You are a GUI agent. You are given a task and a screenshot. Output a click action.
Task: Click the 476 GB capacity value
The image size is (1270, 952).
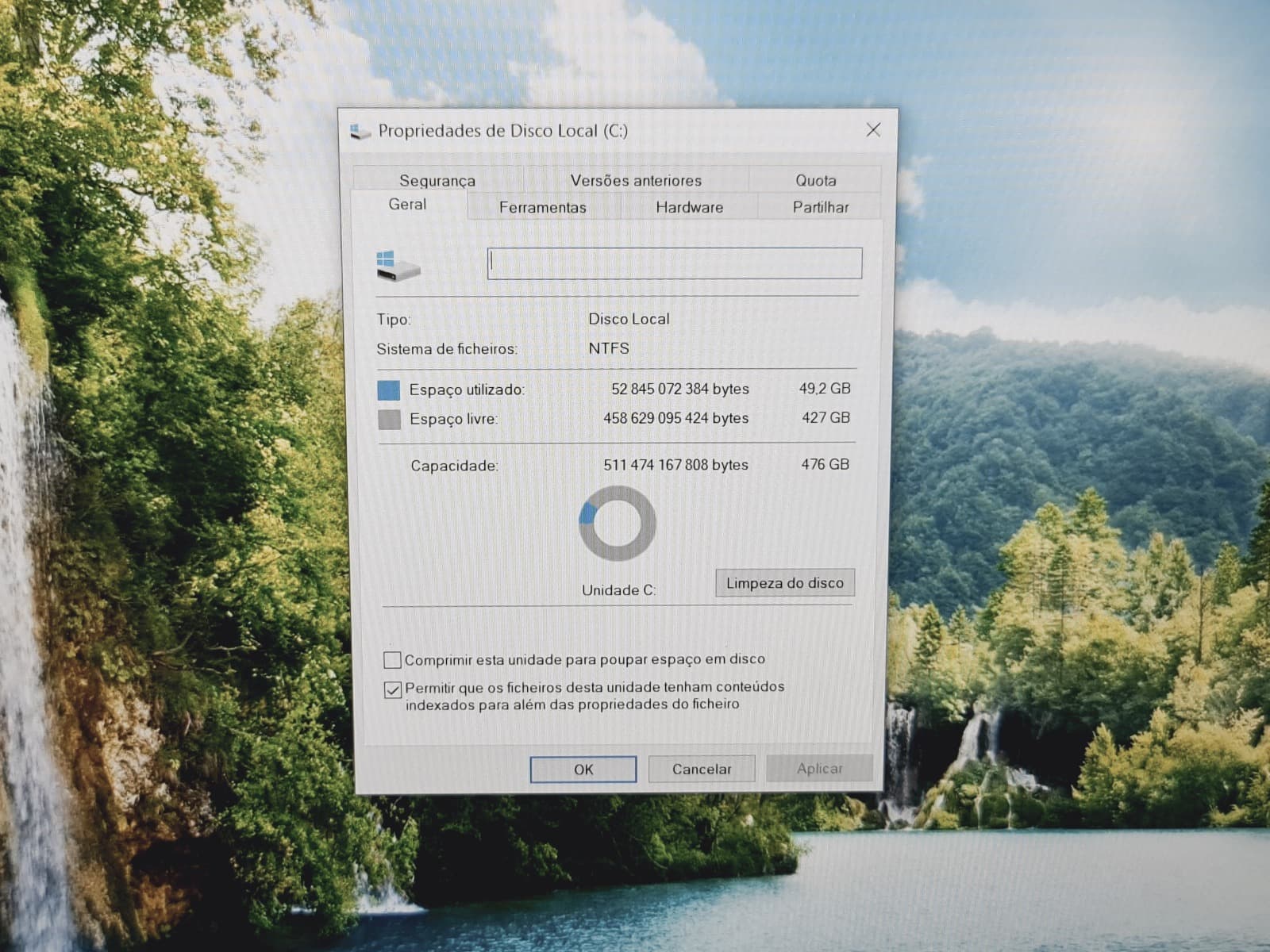tap(825, 464)
